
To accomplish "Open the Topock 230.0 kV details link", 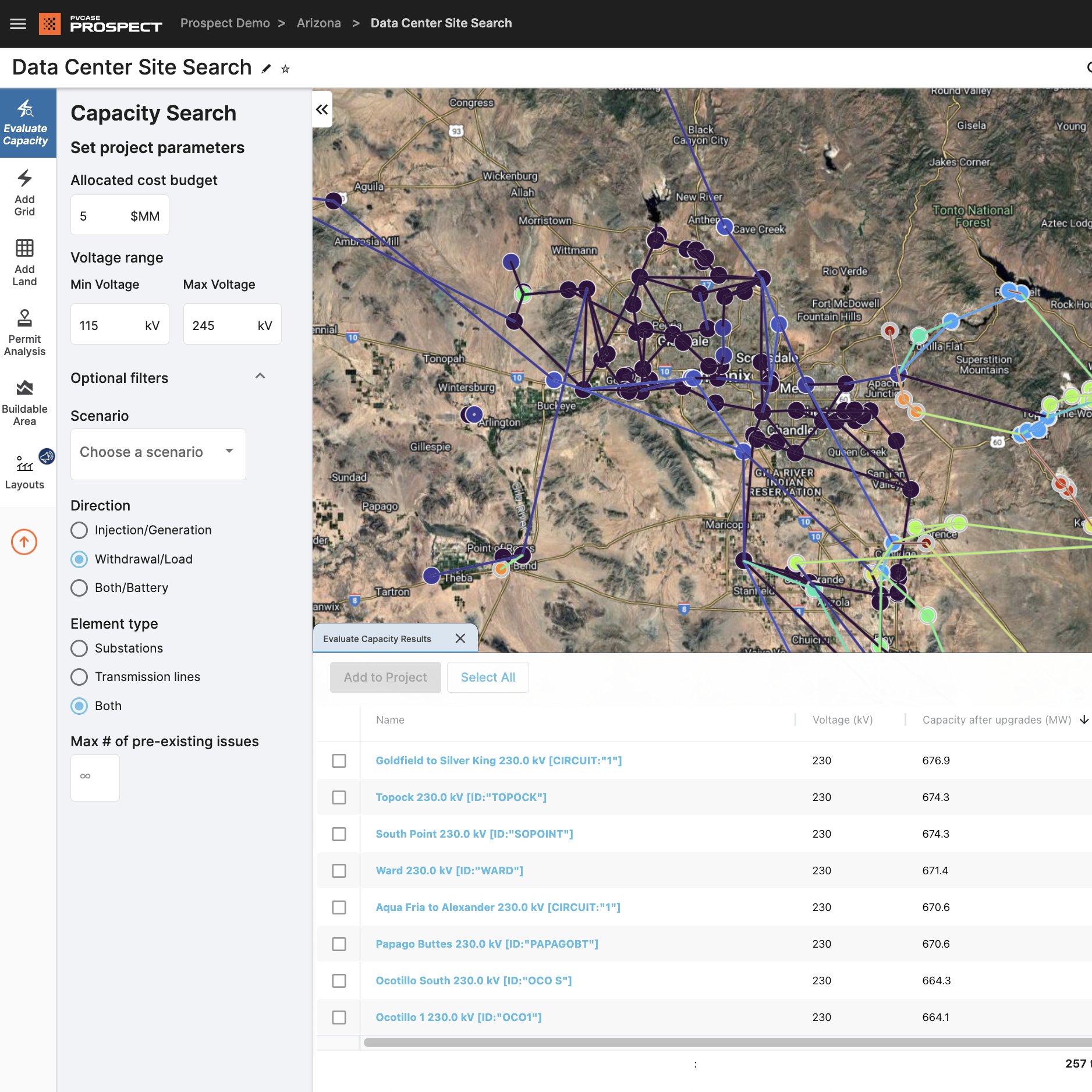I will pos(460,797).
